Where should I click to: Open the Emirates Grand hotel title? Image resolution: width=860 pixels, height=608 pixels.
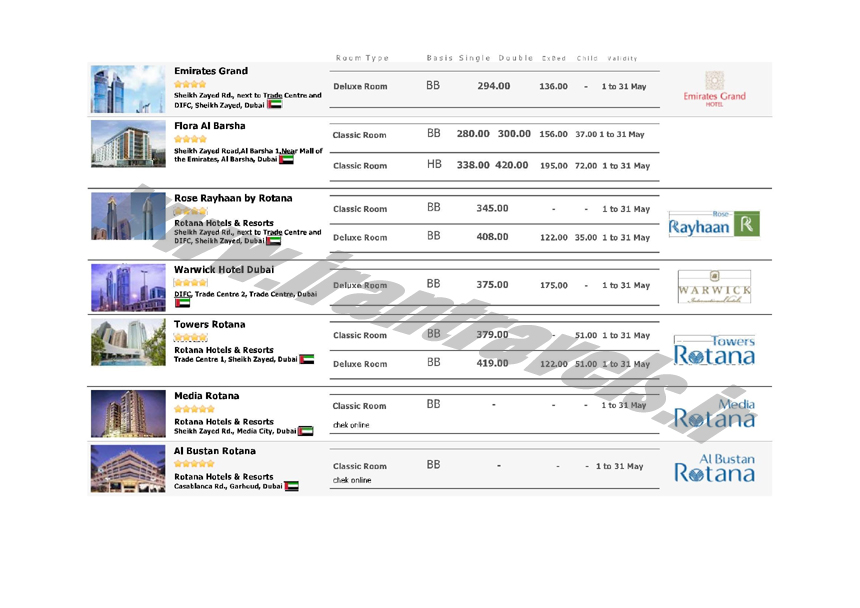[x=211, y=71]
